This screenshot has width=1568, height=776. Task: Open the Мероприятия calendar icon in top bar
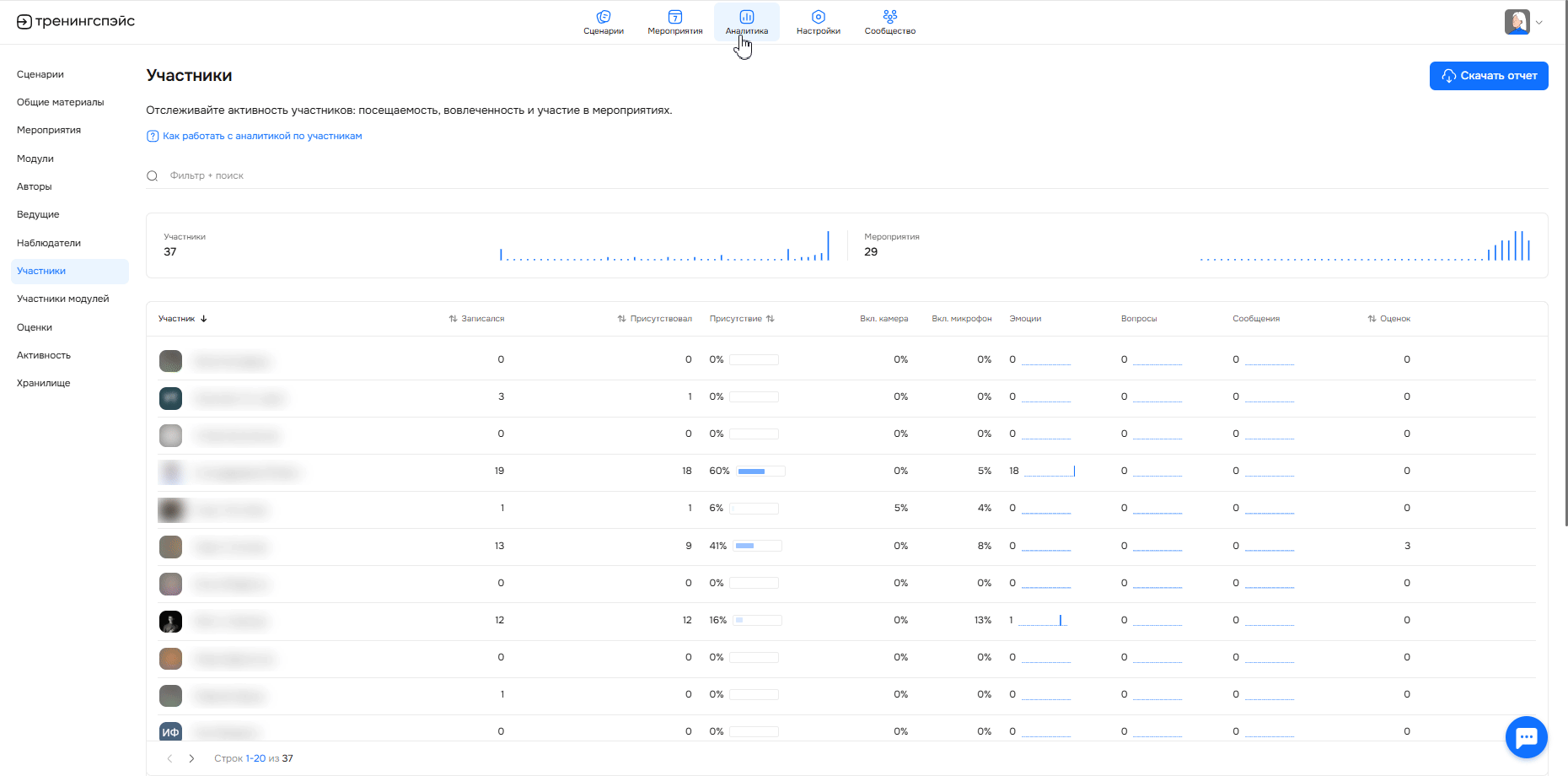pos(674,17)
